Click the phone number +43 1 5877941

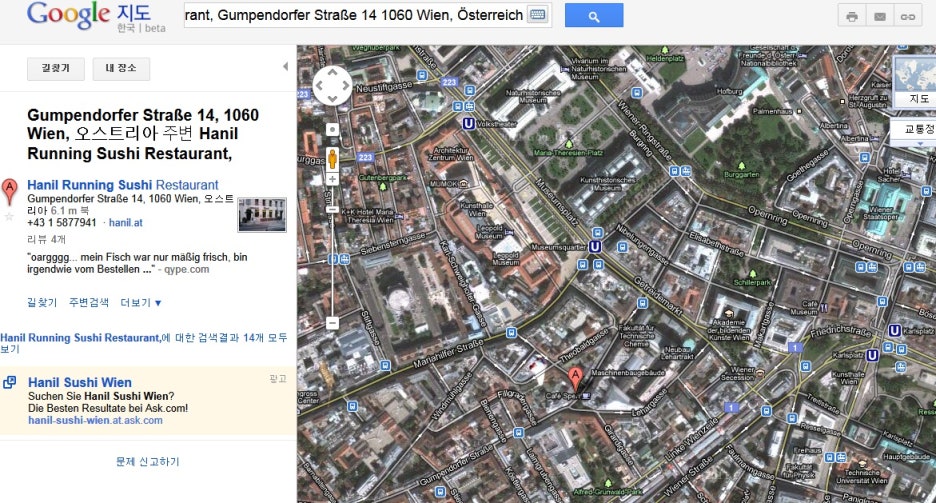pos(61,223)
